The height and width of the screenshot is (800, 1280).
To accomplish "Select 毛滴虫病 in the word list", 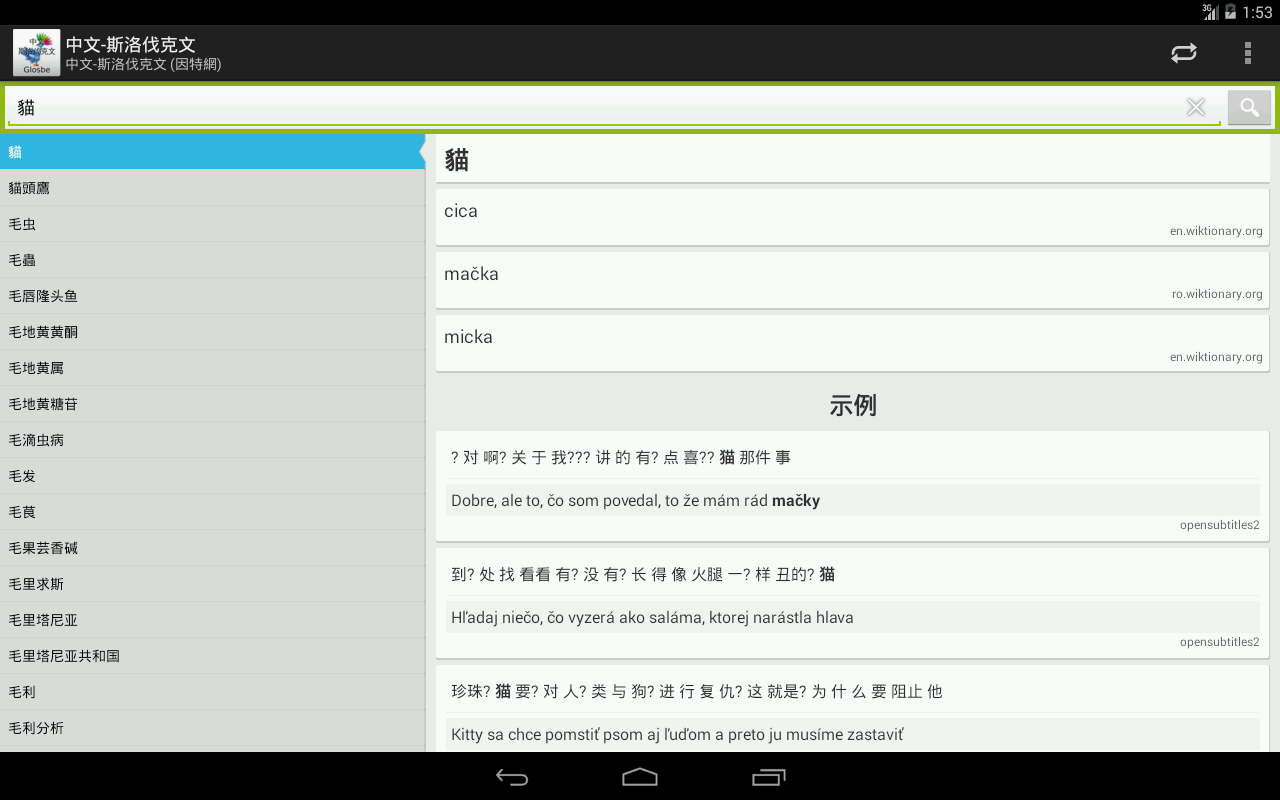I will 212,440.
